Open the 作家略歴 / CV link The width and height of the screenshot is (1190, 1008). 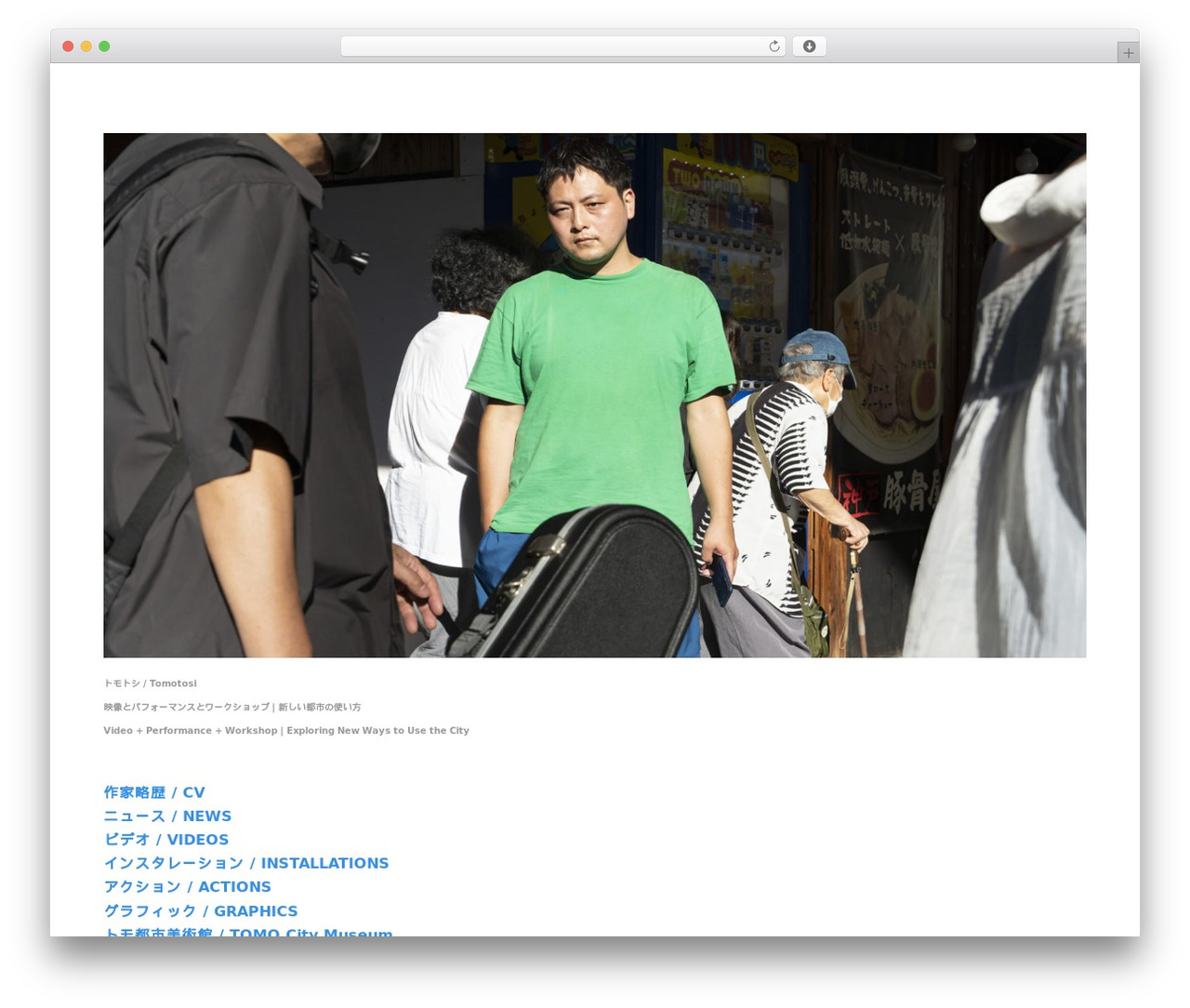[154, 792]
